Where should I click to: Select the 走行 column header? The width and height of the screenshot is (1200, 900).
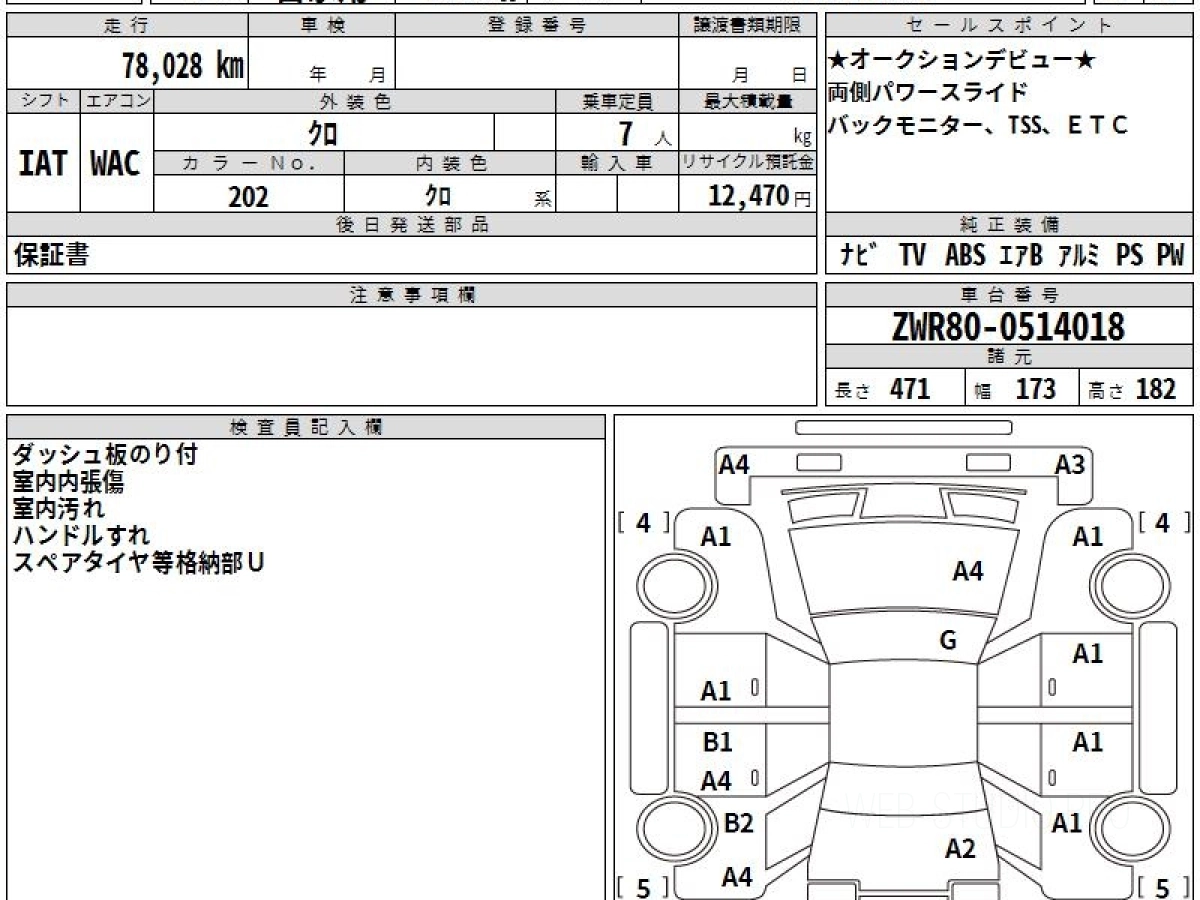126,26
